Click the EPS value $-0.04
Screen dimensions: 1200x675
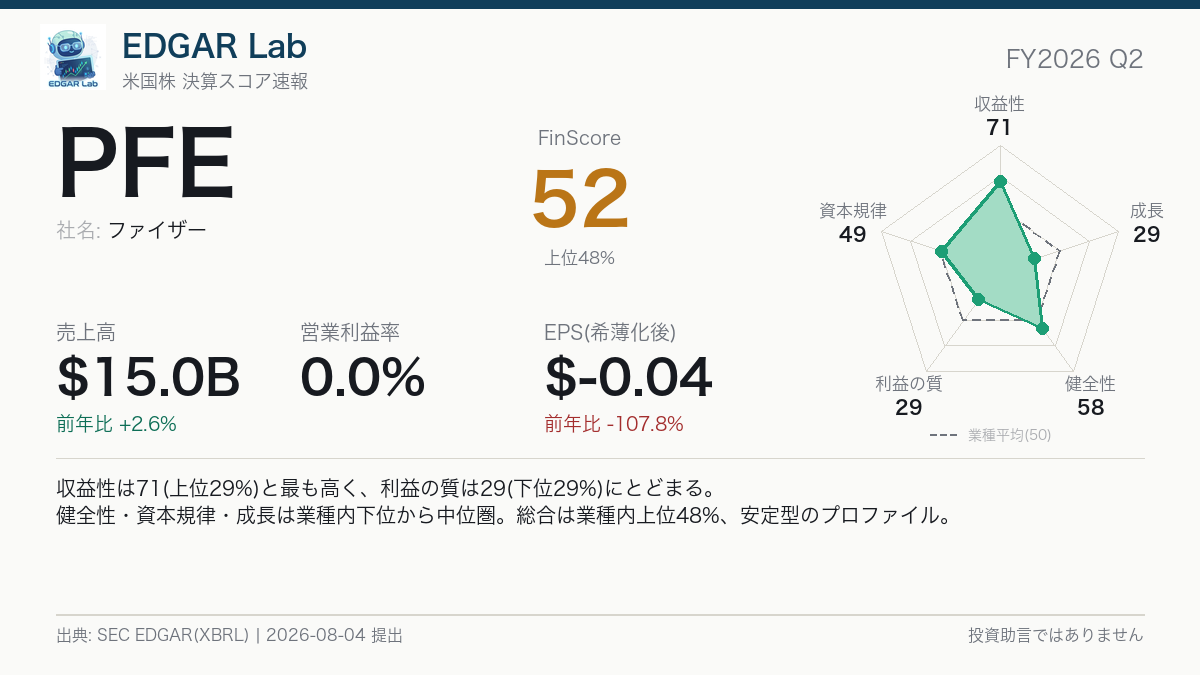(629, 378)
